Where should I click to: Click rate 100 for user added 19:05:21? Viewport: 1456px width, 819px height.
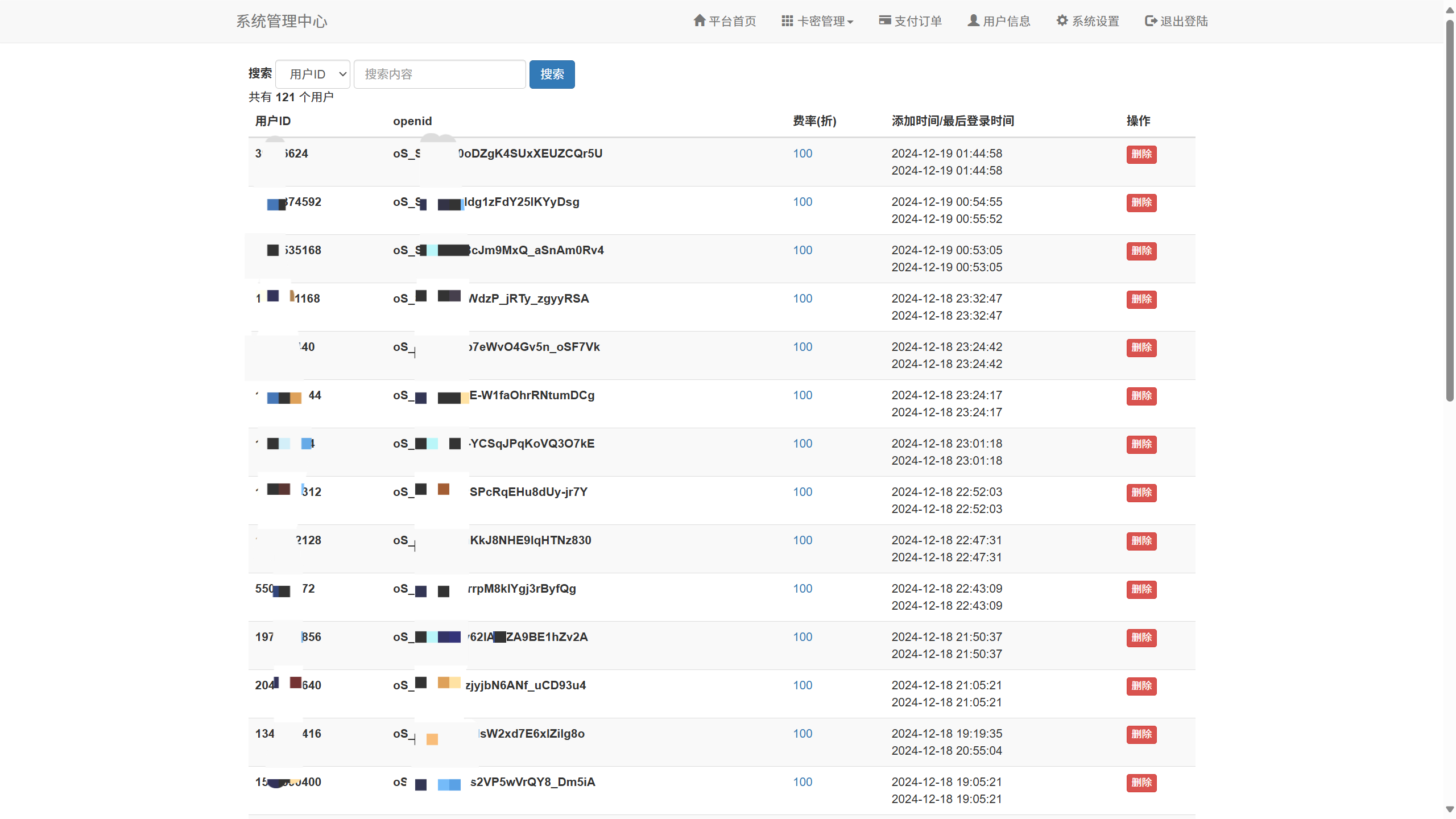pos(803,782)
